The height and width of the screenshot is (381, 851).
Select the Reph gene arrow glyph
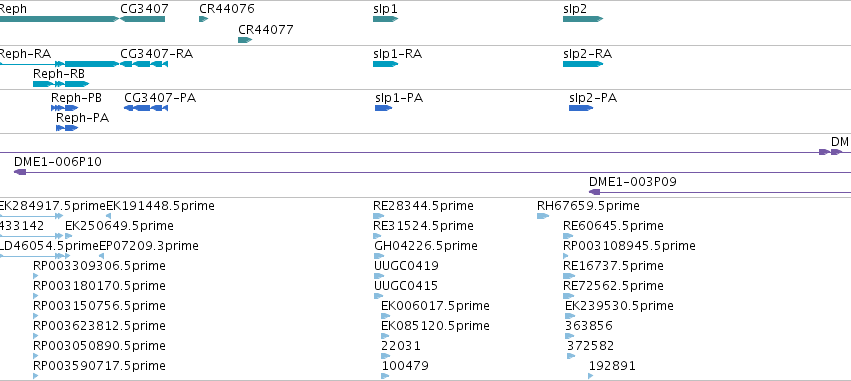(59, 19)
